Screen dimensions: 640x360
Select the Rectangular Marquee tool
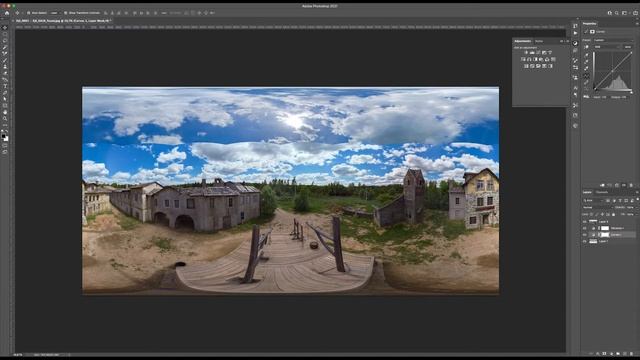click(x=5, y=34)
